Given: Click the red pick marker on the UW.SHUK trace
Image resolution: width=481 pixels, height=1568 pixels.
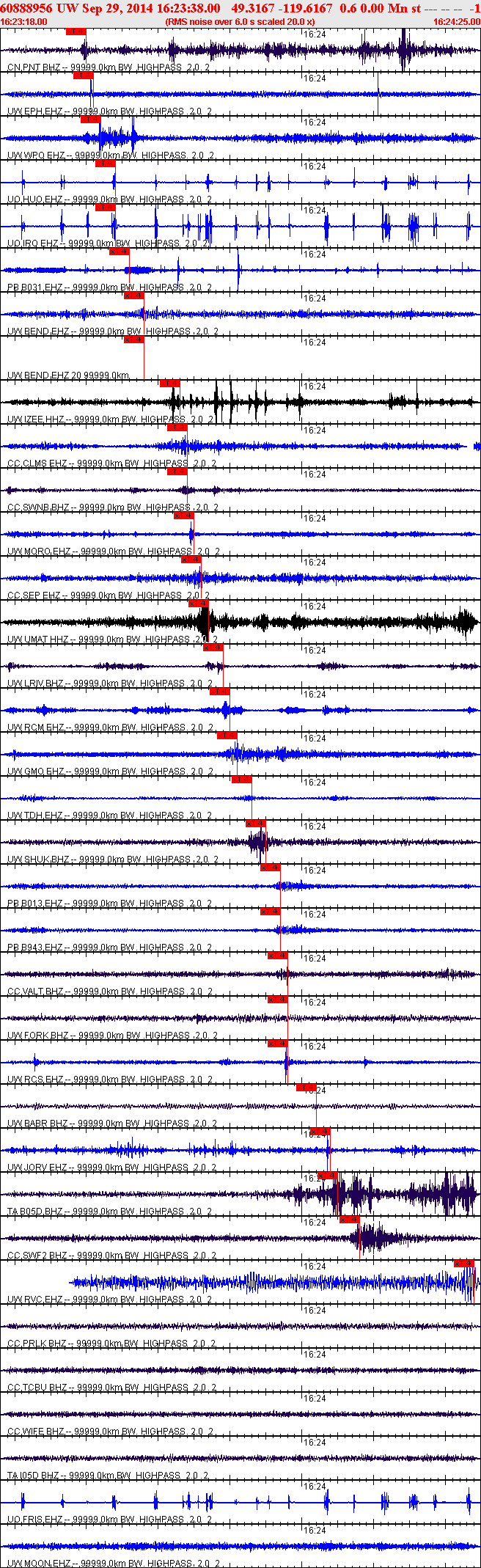Looking at the screenshot, I should pyautogui.click(x=255, y=824).
